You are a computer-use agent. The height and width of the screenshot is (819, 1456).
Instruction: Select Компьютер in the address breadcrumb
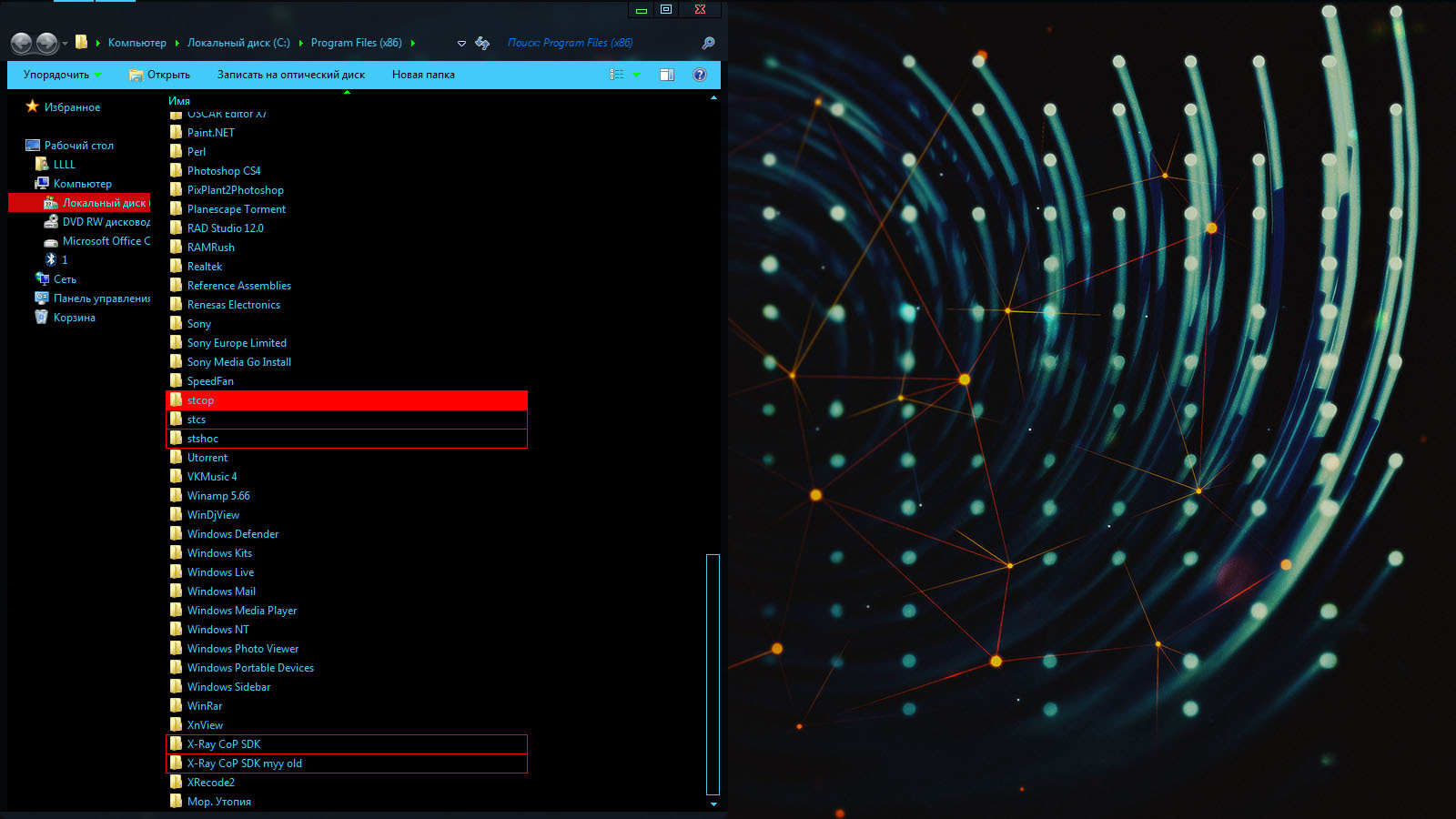136,43
